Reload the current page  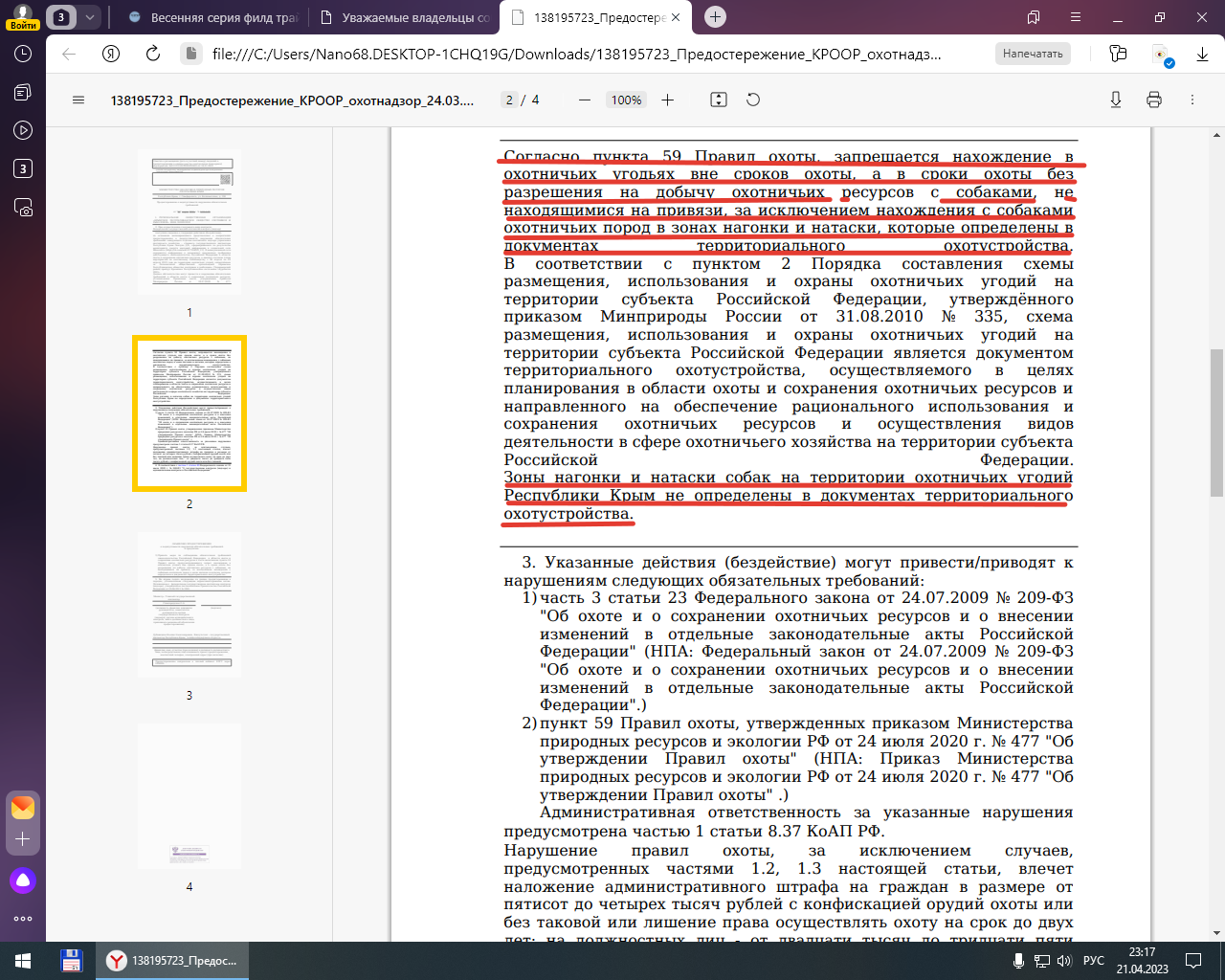153,55
